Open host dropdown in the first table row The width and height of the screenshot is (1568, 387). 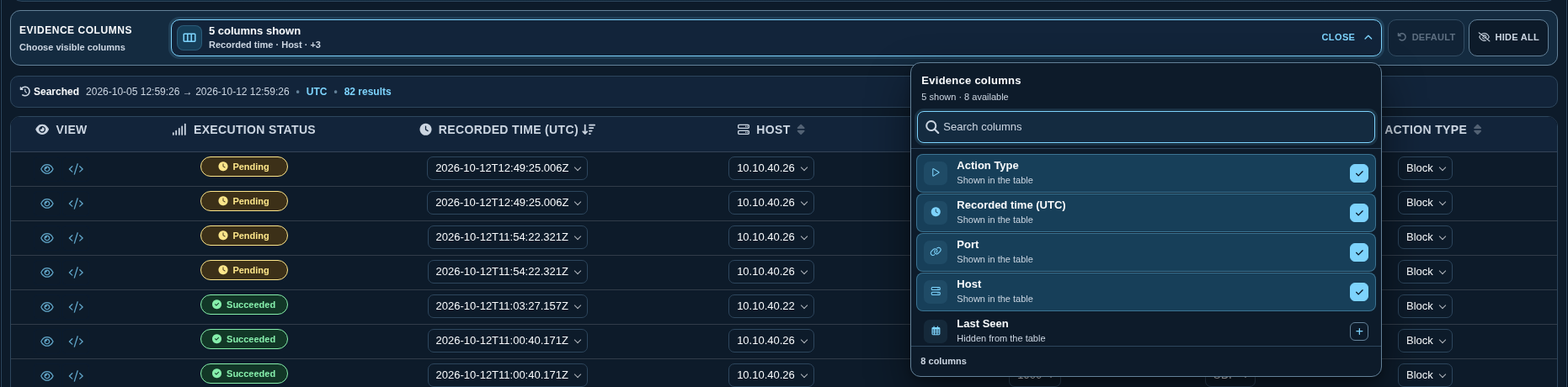[x=771, y=168]
